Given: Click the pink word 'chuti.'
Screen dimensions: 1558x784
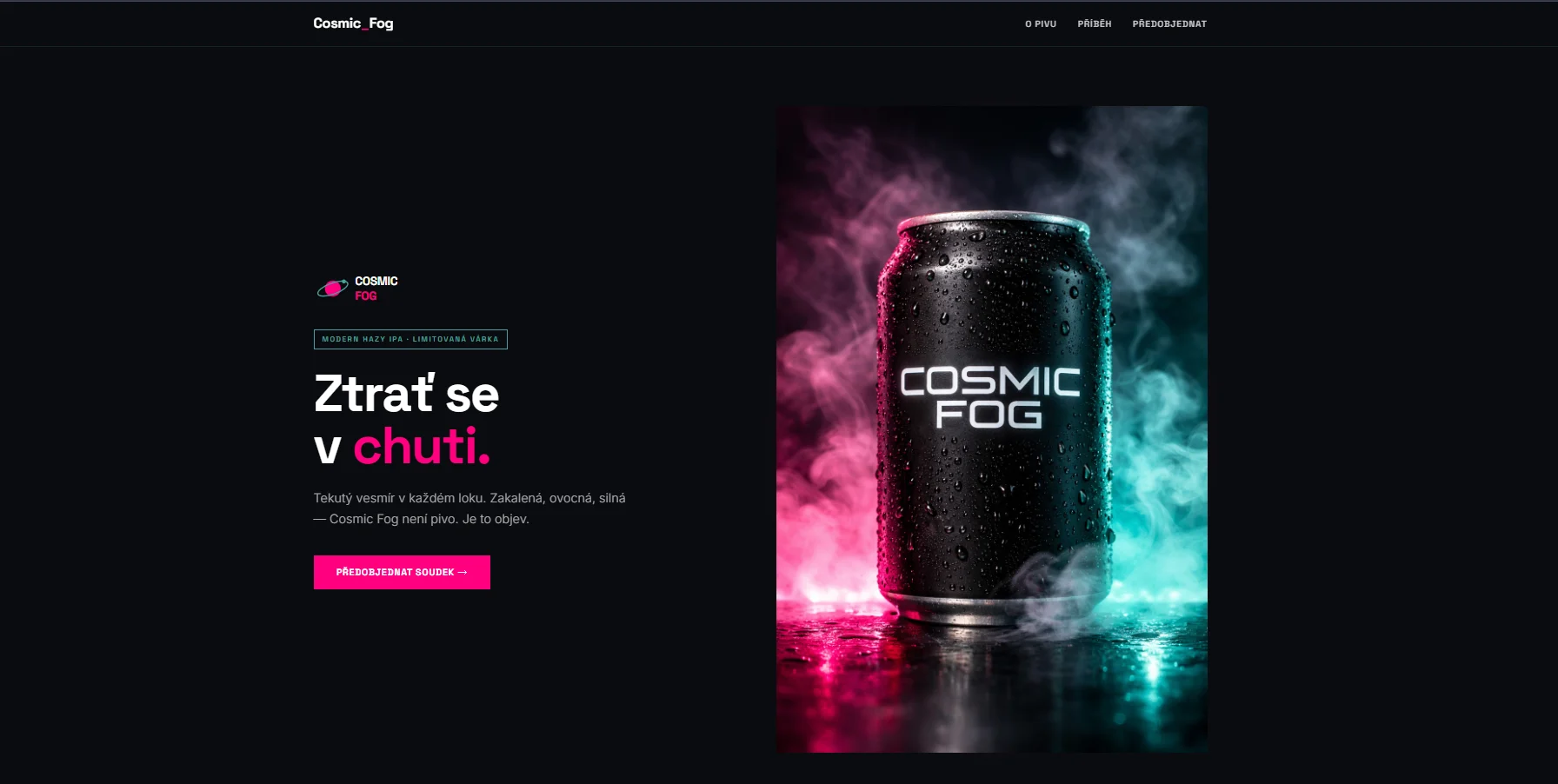Looking at the screenshot, I should click(422, 447).
